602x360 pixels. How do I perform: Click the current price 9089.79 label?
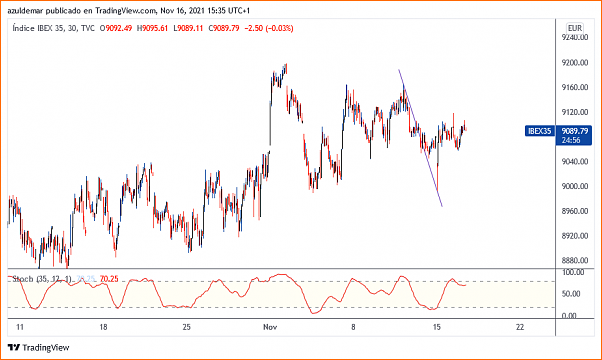pos(575,131)
